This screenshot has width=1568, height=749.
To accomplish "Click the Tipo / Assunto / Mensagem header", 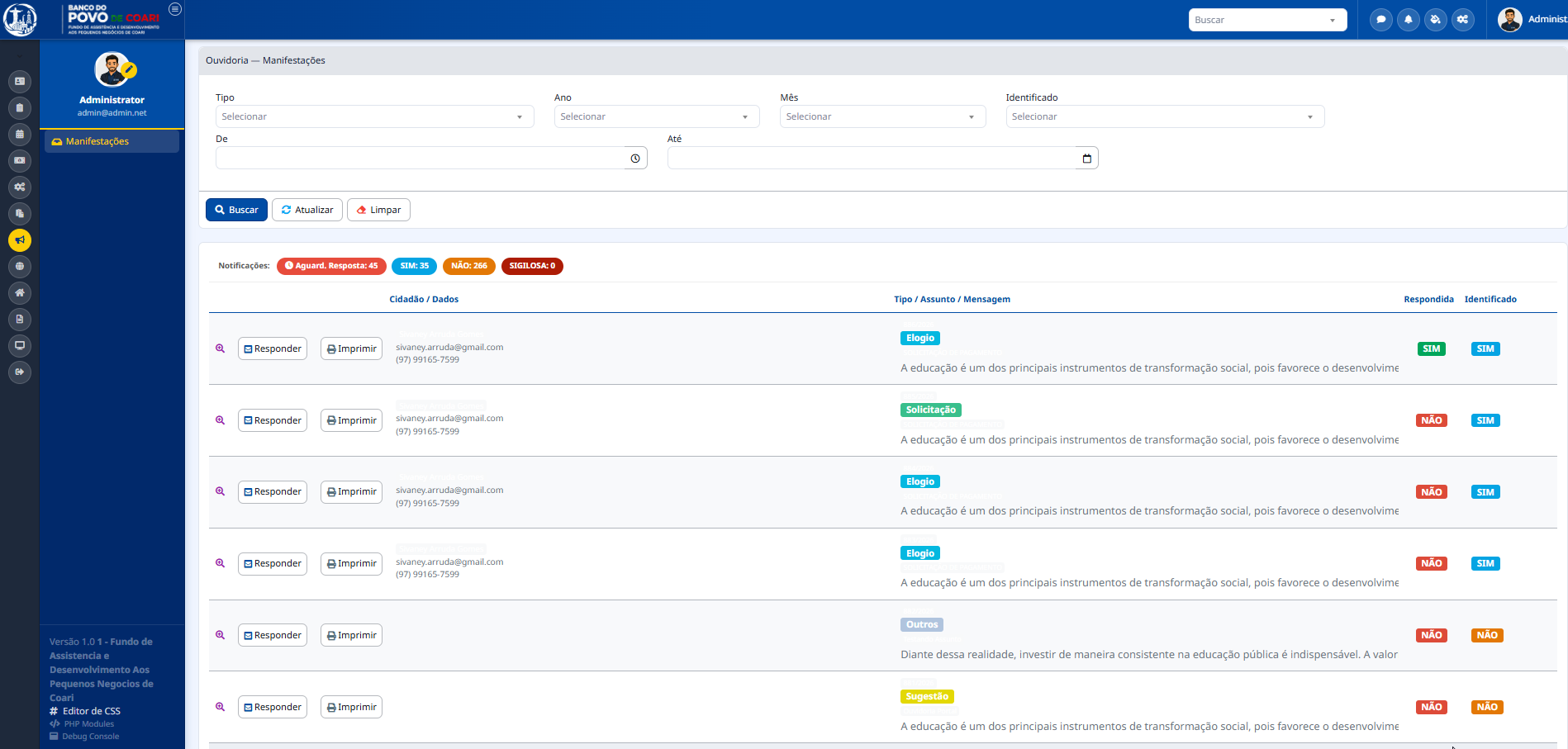I will tap(952, 299).
